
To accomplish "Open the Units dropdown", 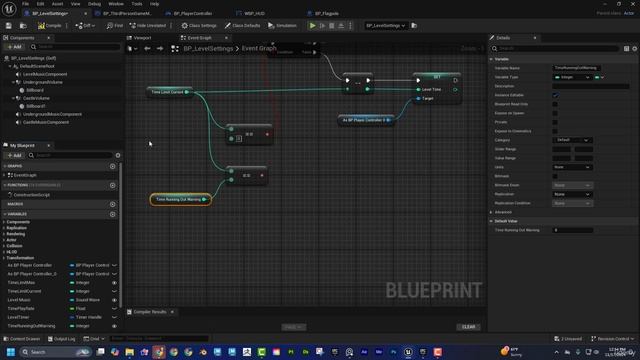I will [573, 167].
